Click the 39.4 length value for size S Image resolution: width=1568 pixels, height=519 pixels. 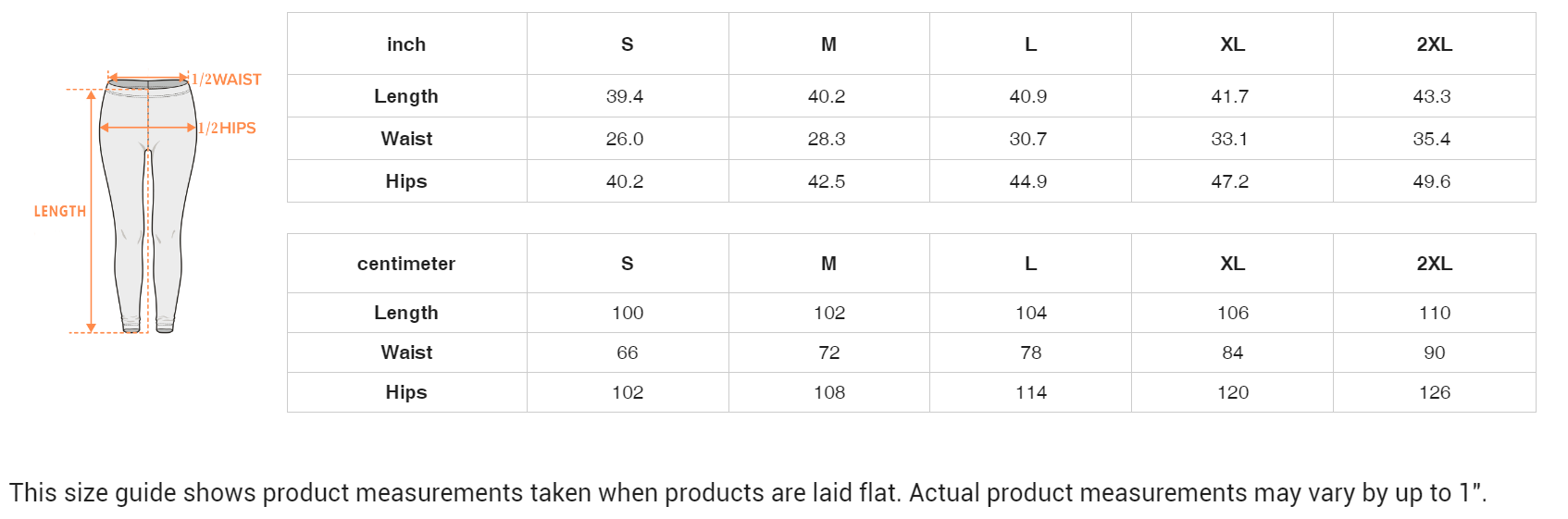(x=625, y=96)
